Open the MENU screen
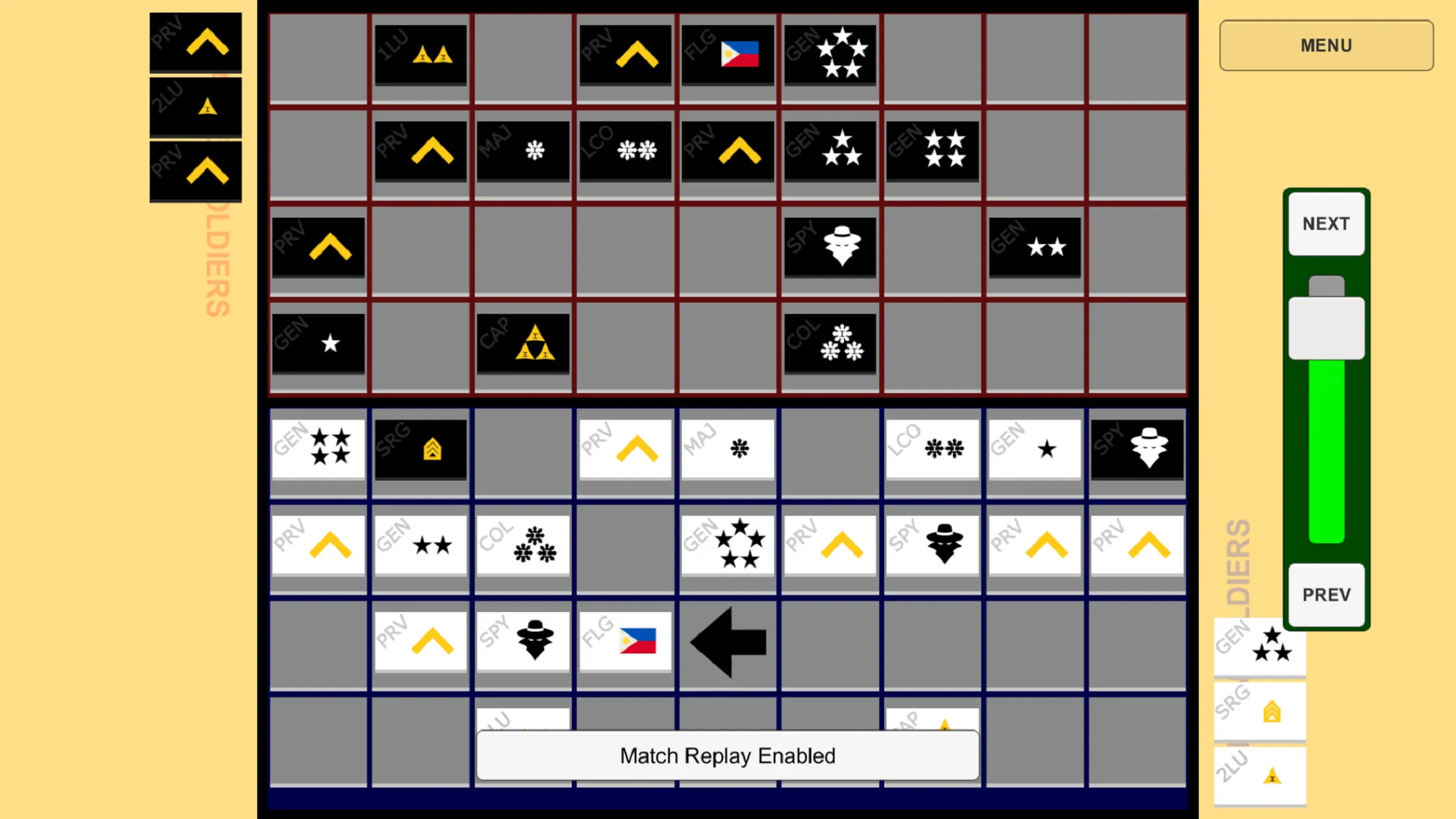 pyautogui.click(x=1326, y=45)
